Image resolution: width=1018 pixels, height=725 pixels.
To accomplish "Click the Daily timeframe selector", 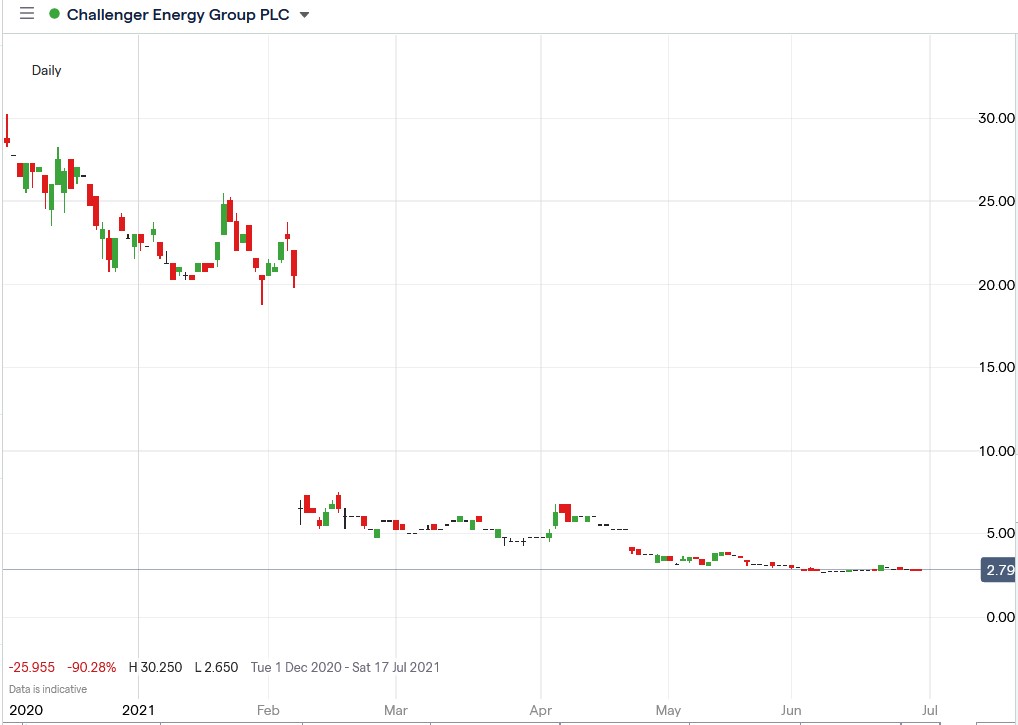I will (46, 70).
